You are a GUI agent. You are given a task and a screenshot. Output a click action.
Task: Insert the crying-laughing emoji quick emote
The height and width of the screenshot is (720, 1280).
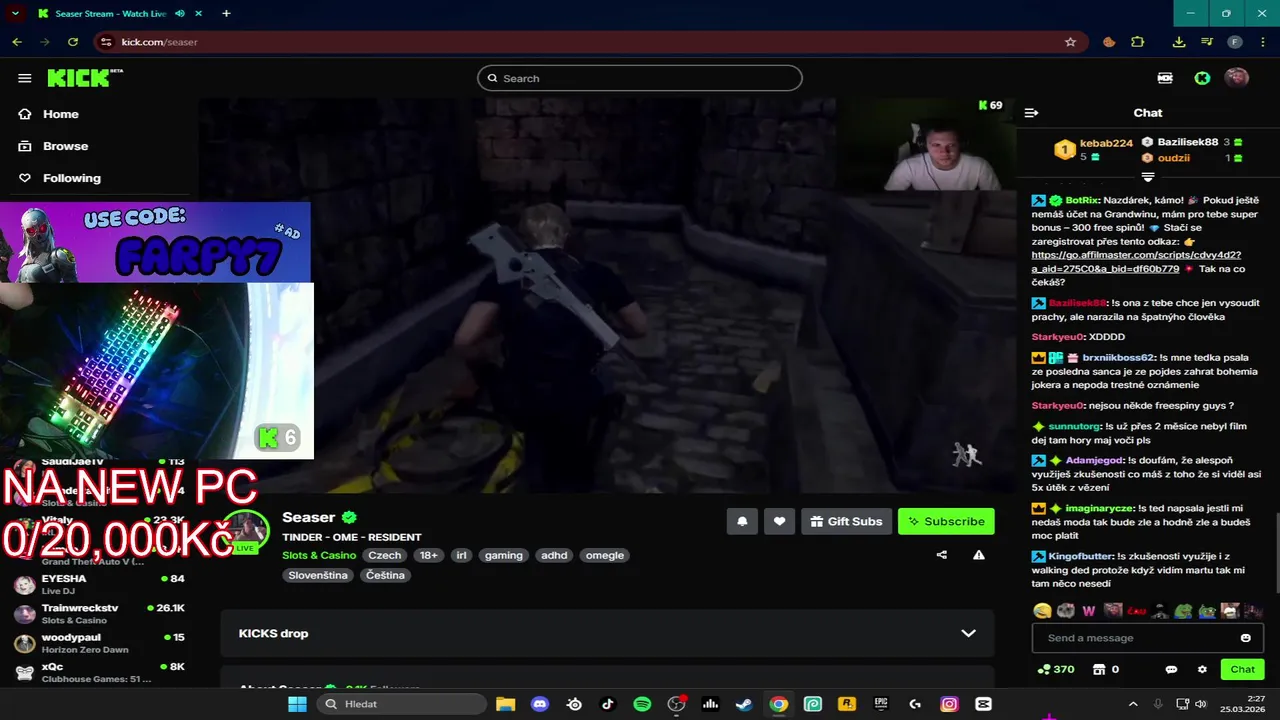click(1042, 610)
